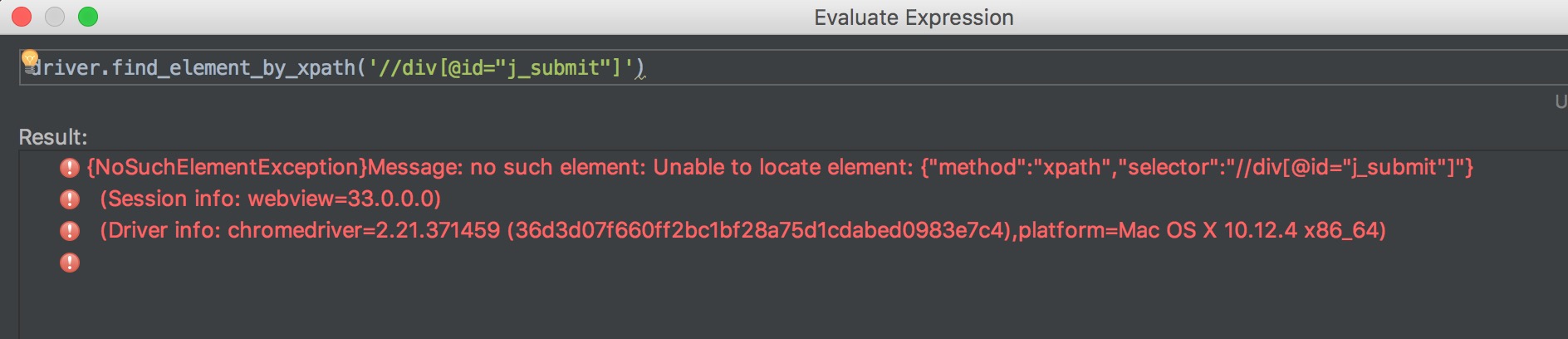
Task: Click the Evaluate Expression window title
Action: click(914, 17)
